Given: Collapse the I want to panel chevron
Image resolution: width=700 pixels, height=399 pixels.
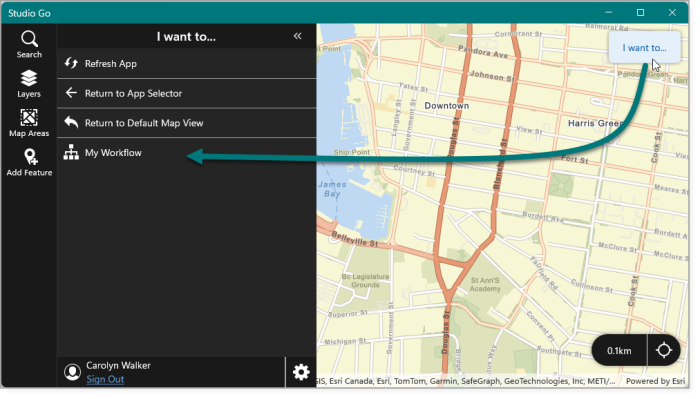Looking at the screenshot, I should [297, 36].
